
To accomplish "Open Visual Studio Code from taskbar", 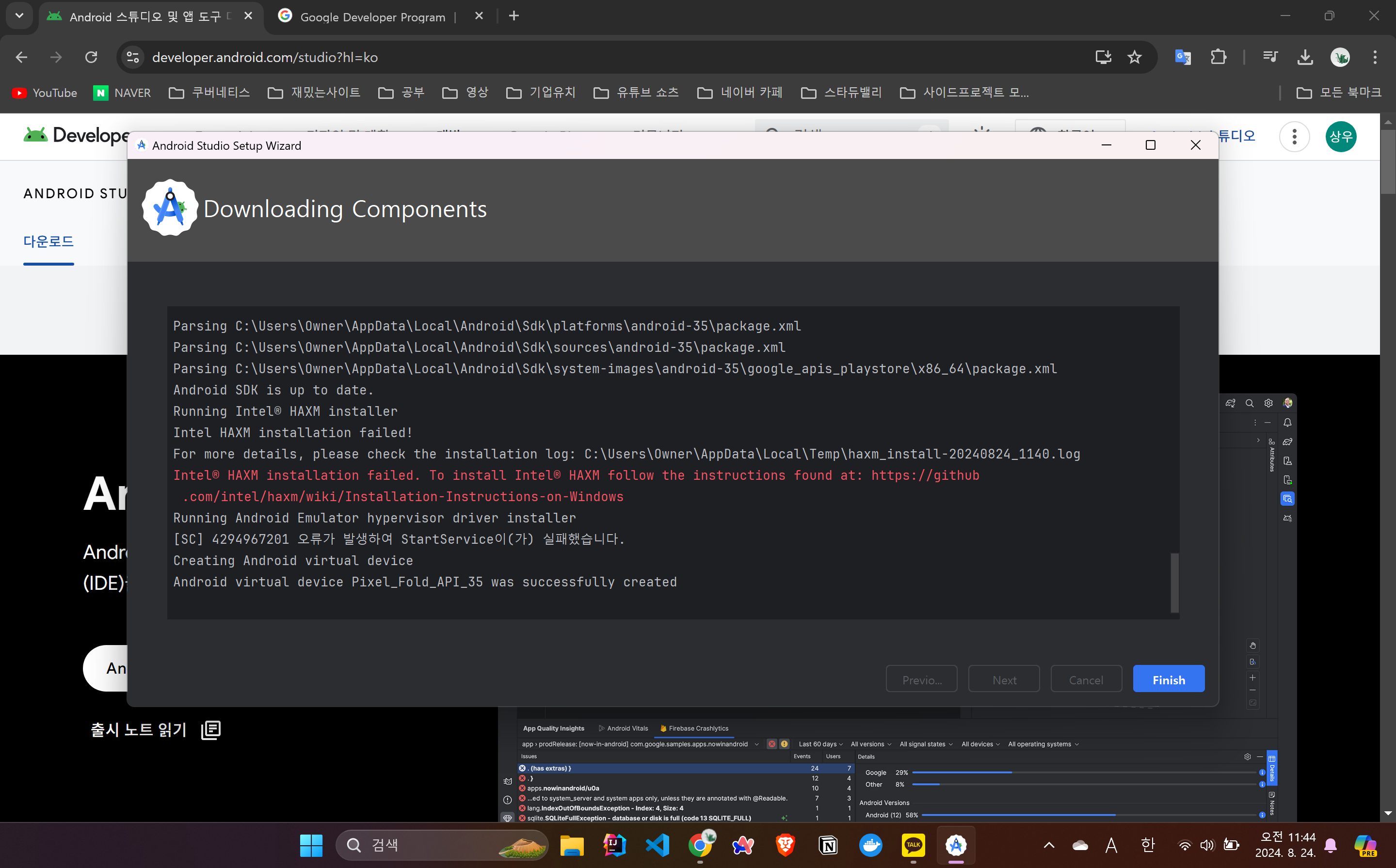I will (657, 845).
